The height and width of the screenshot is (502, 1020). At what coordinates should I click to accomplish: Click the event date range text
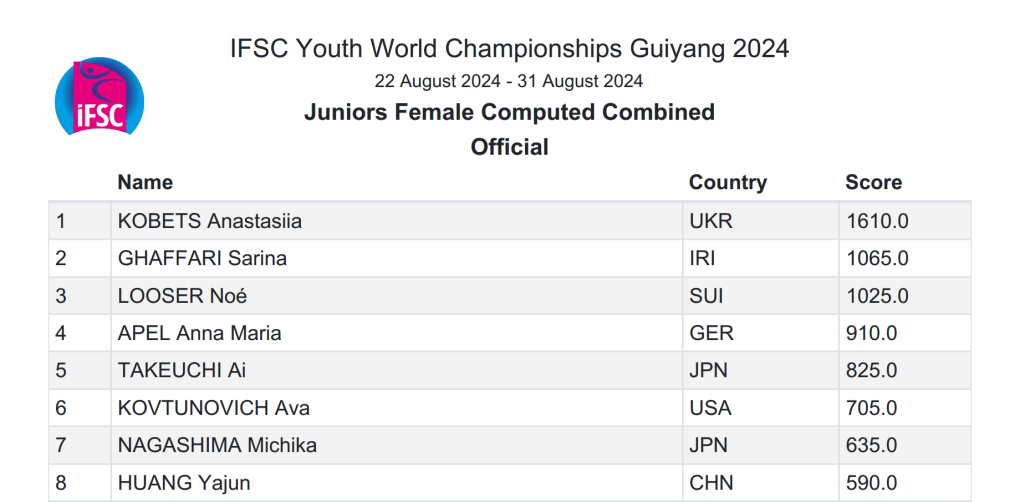tap(509, 81)
